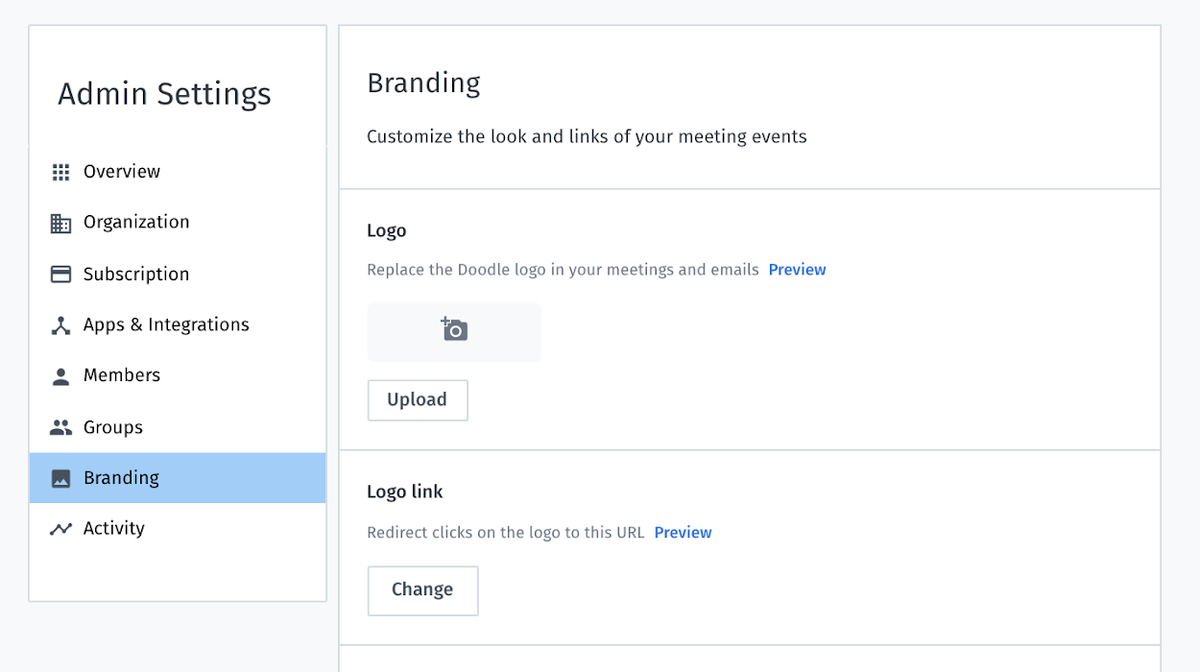Open the Subscription section
This screenshot has height=672, width=1200.
(136, 274)
